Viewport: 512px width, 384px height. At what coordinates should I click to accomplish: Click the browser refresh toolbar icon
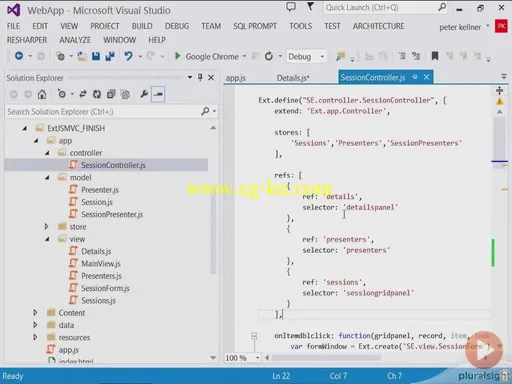coord(269,56)
